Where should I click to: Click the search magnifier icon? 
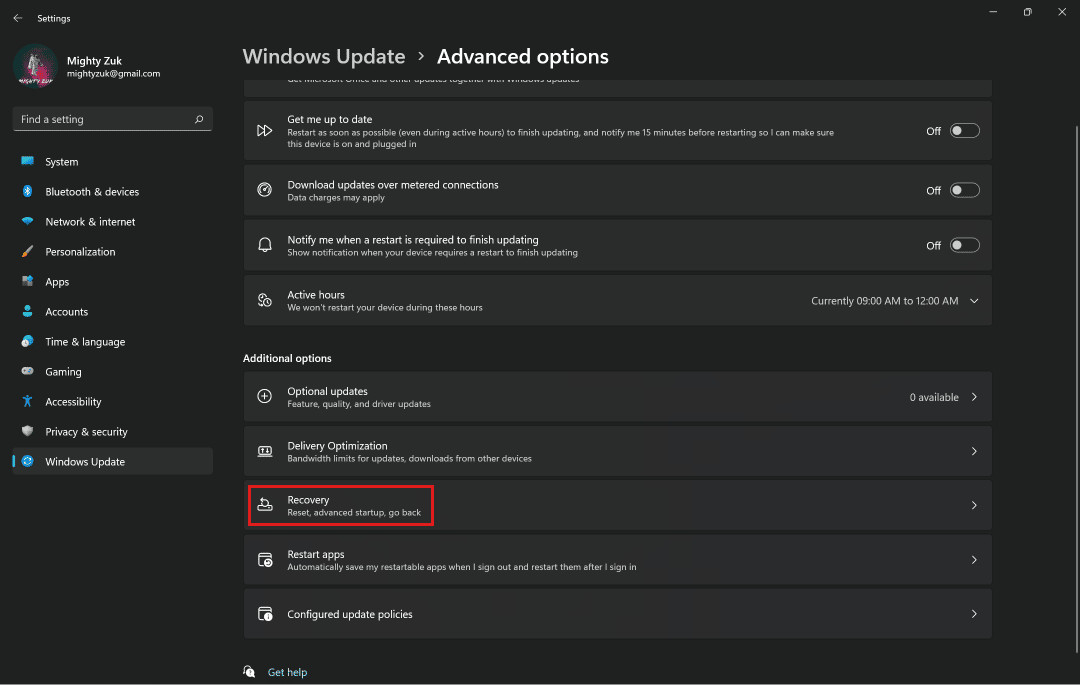[x=199, y=119]
